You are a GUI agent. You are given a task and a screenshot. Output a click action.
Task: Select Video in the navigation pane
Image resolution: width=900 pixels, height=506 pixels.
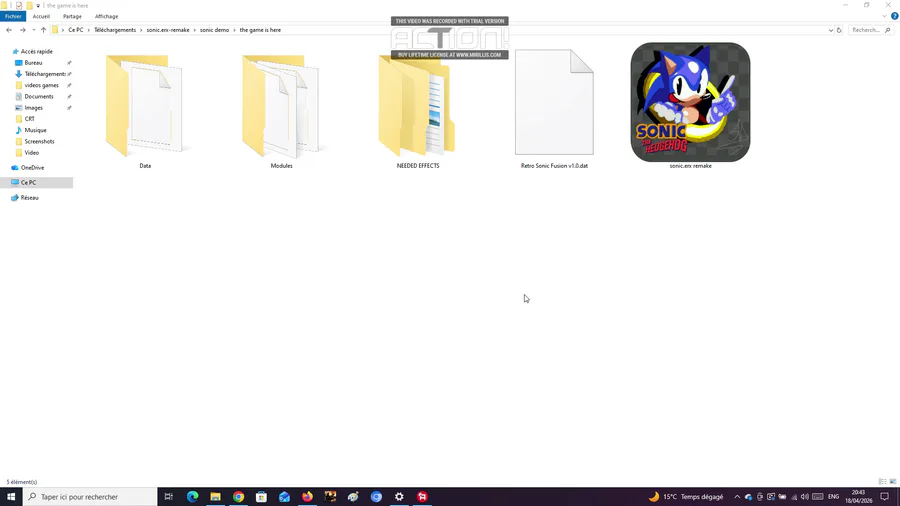point(32,153)
